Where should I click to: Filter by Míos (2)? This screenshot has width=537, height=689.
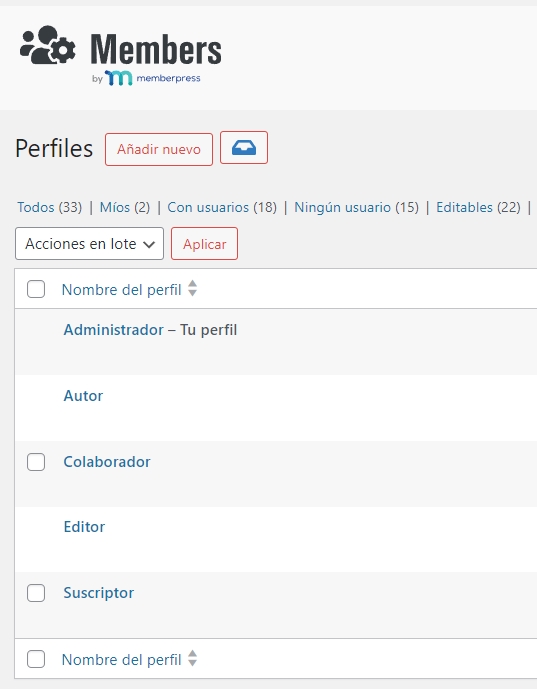[125, 207]
